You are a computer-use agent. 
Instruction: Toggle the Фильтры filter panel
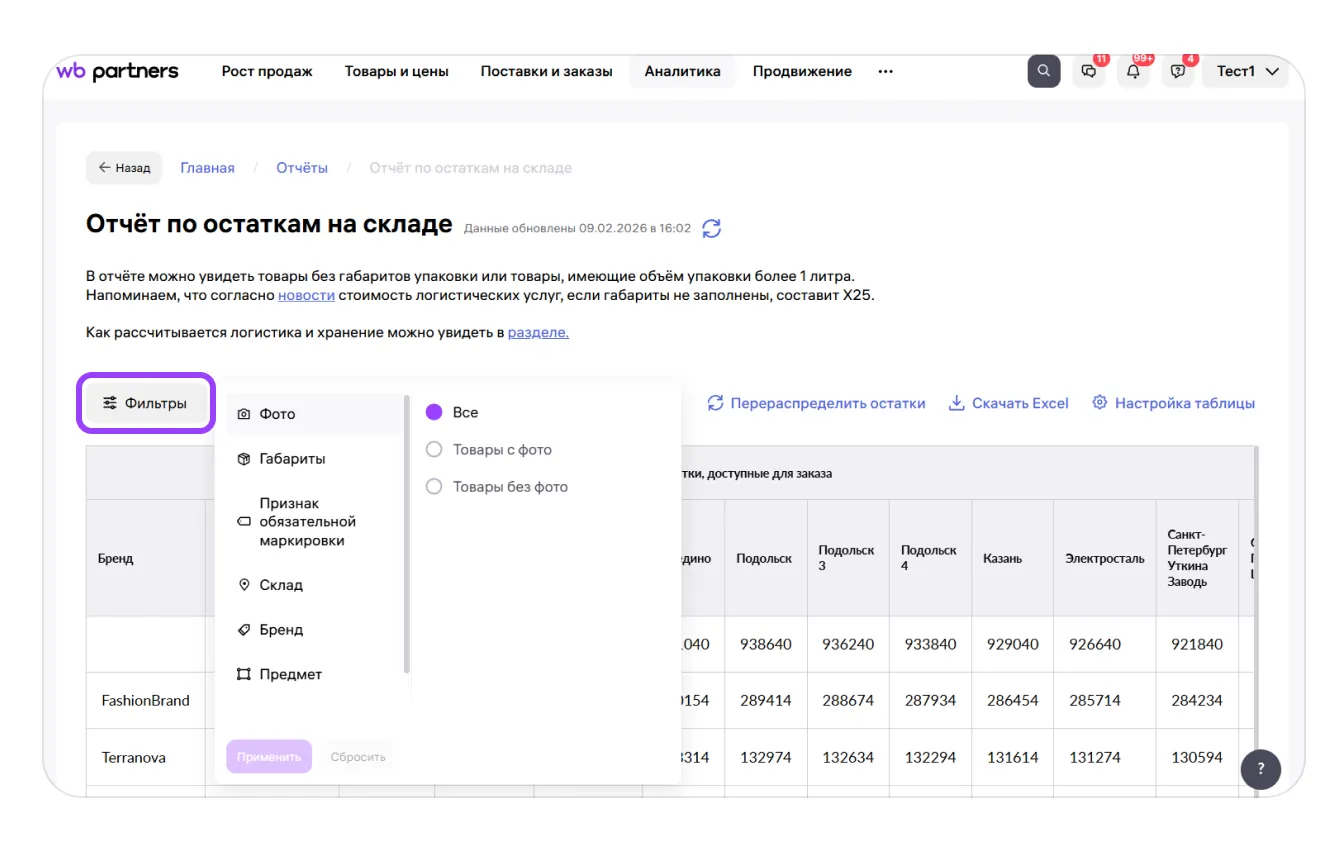click(146, 403)
